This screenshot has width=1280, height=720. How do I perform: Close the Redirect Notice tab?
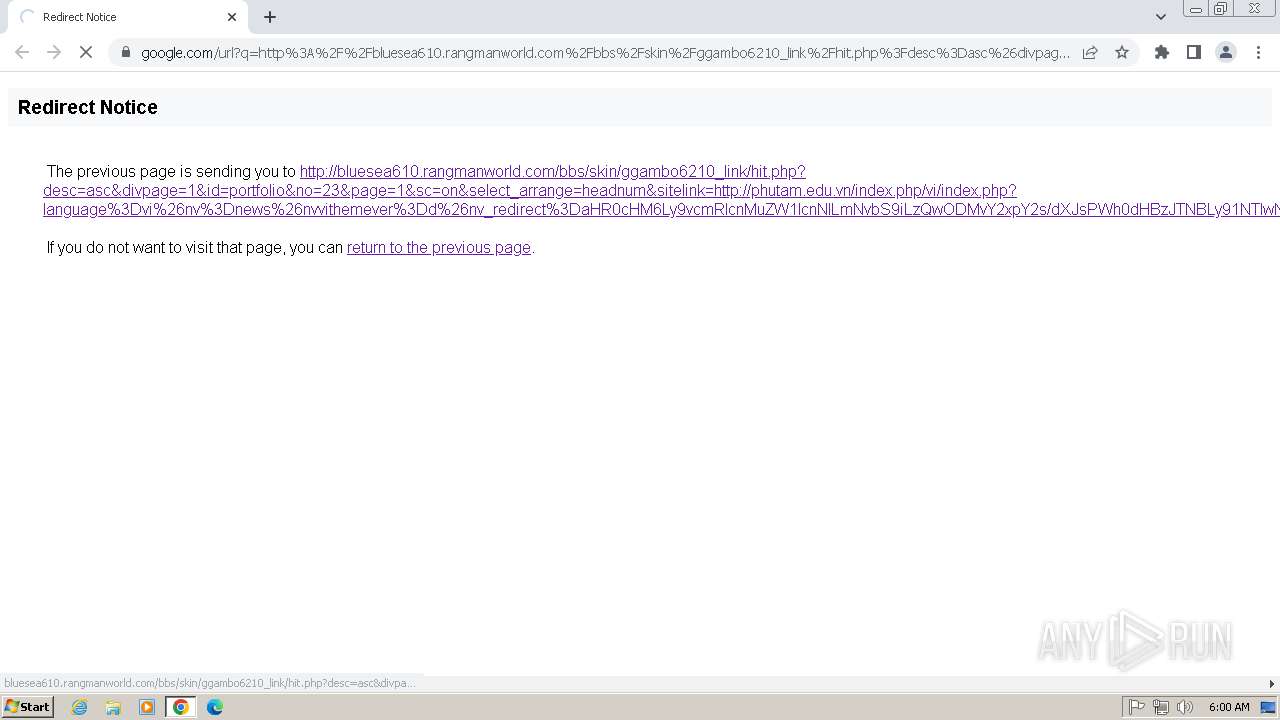point(232,17)
